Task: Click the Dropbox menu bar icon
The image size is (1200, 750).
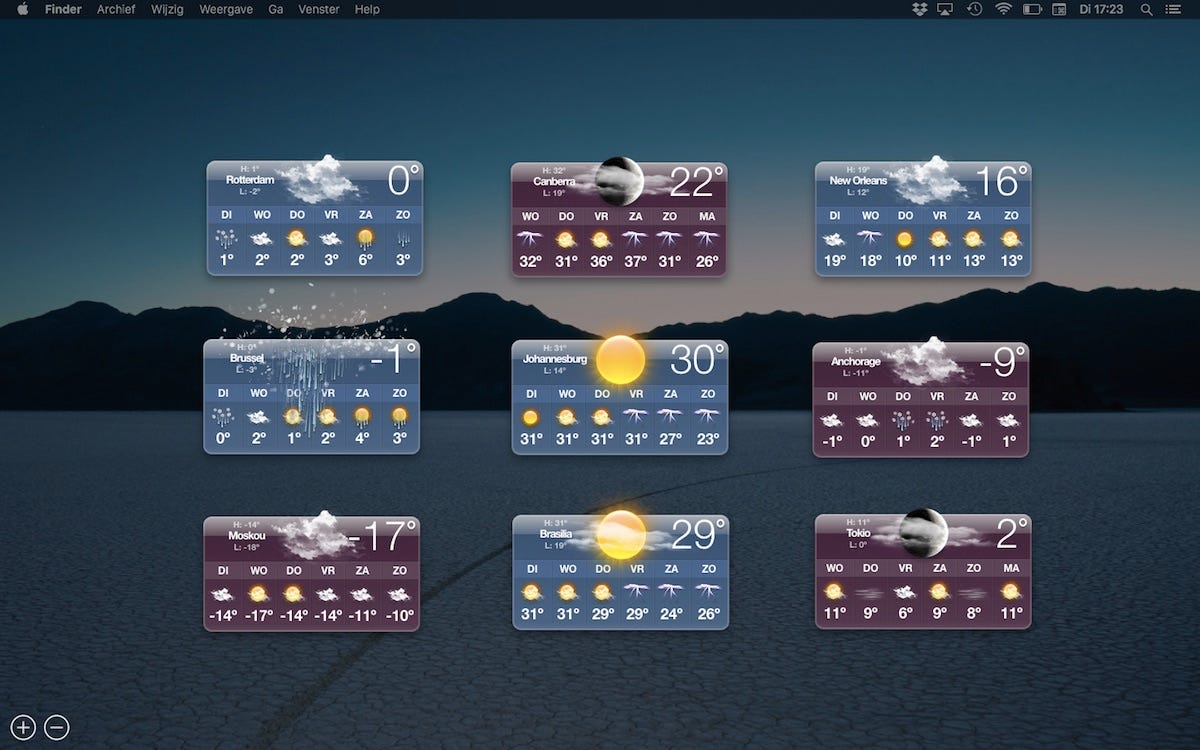Action: click(920, 9)
